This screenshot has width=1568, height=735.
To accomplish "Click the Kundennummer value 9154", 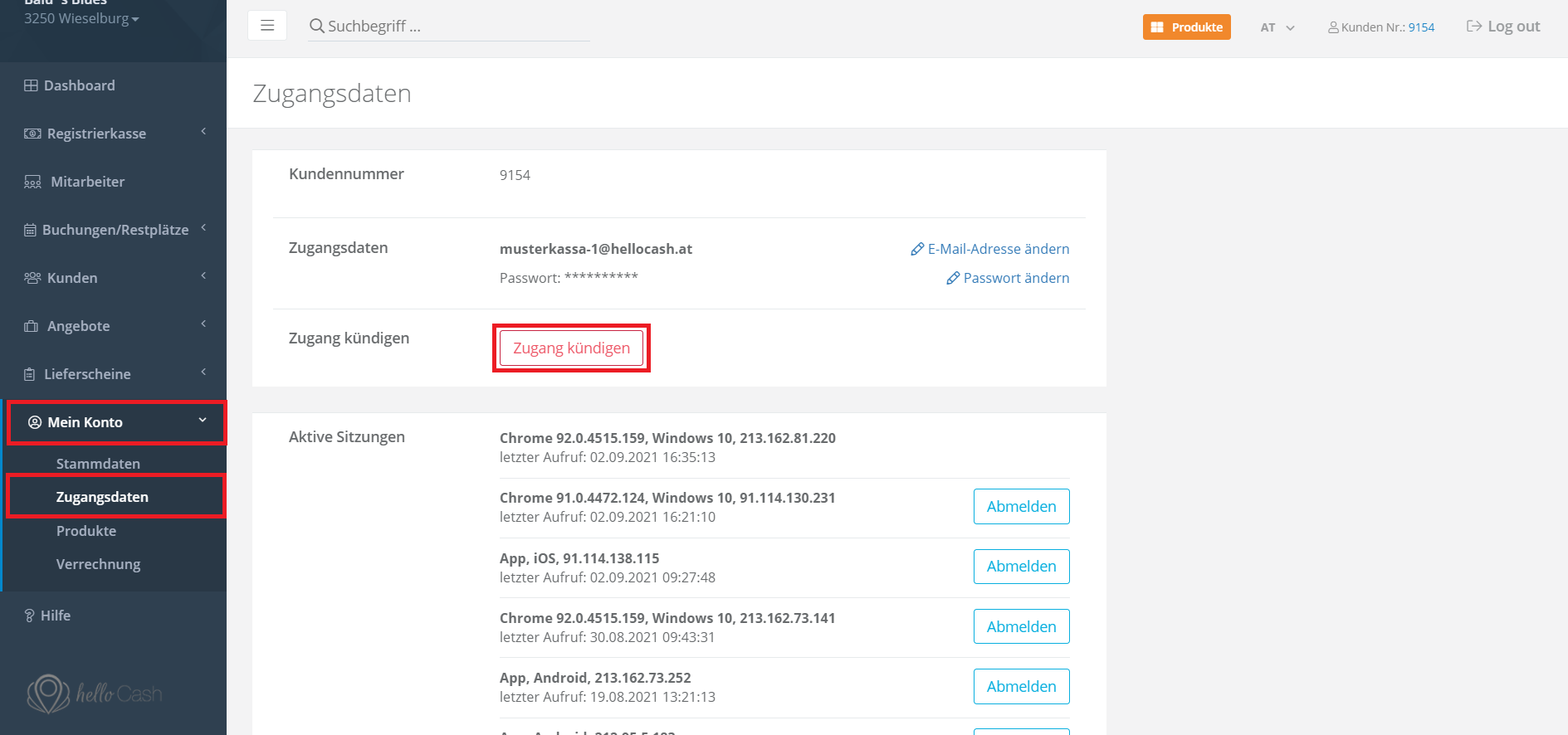I will [x=515, y=175].
